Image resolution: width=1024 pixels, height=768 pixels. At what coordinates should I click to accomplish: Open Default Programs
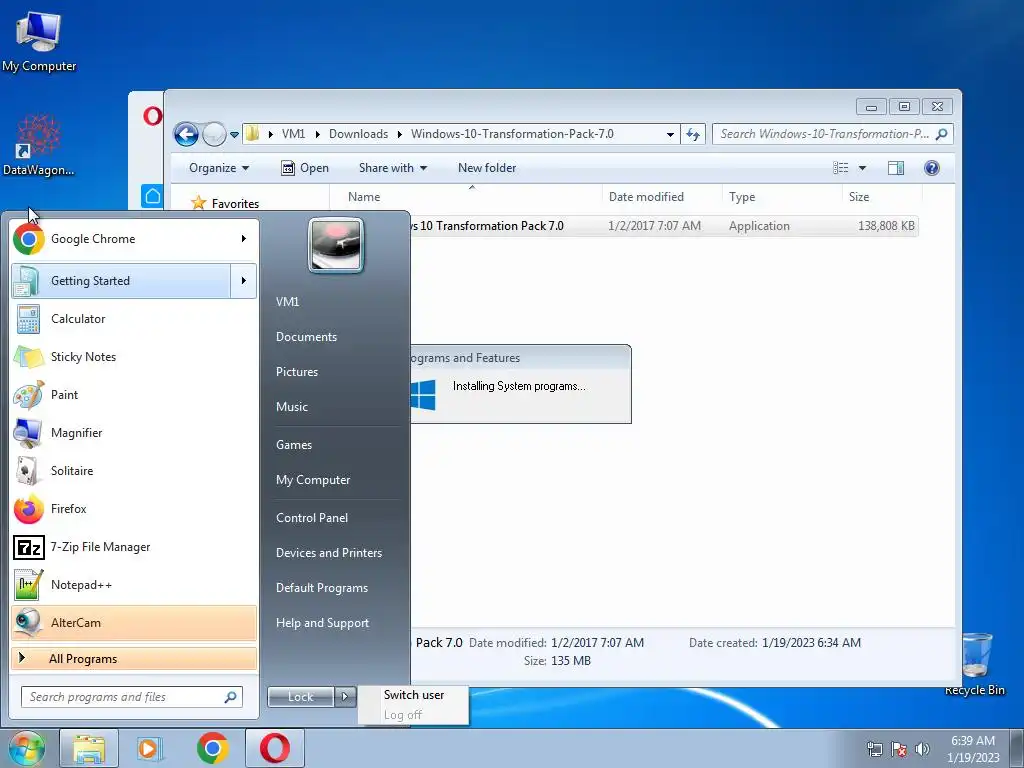(x=321, y=588)
